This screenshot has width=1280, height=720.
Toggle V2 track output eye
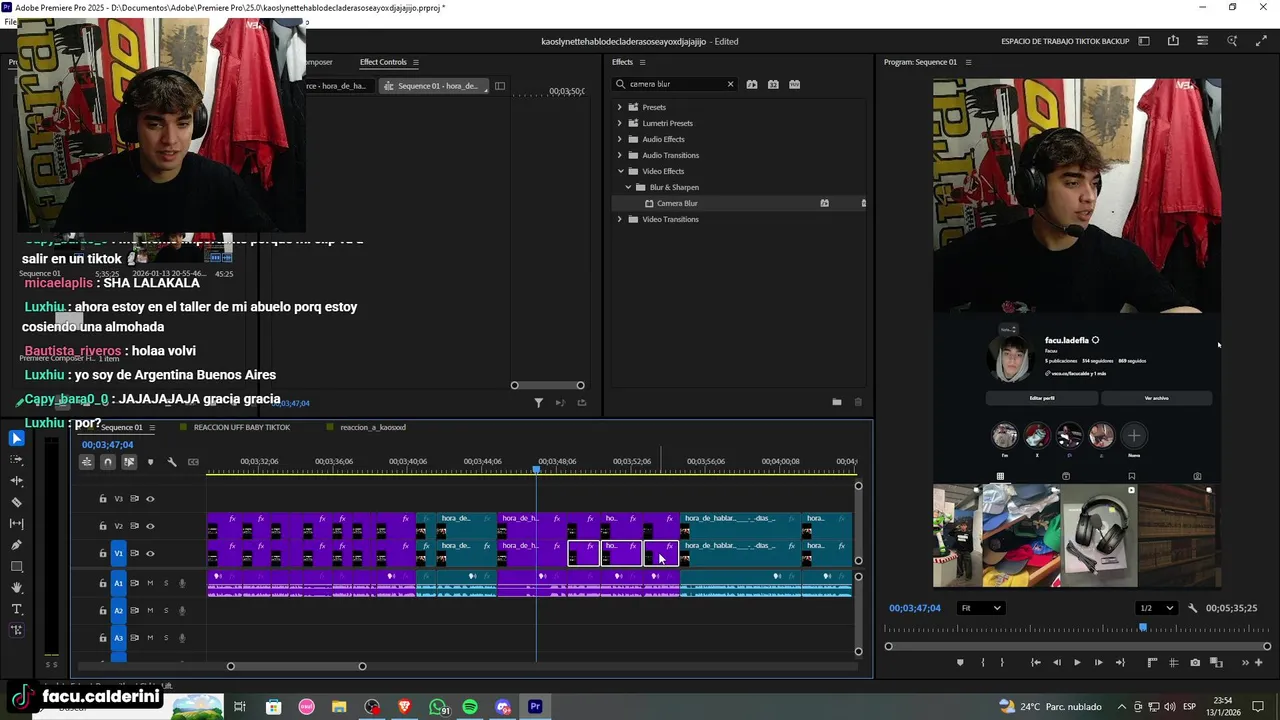pyautogui.click(x=150, y=526)
